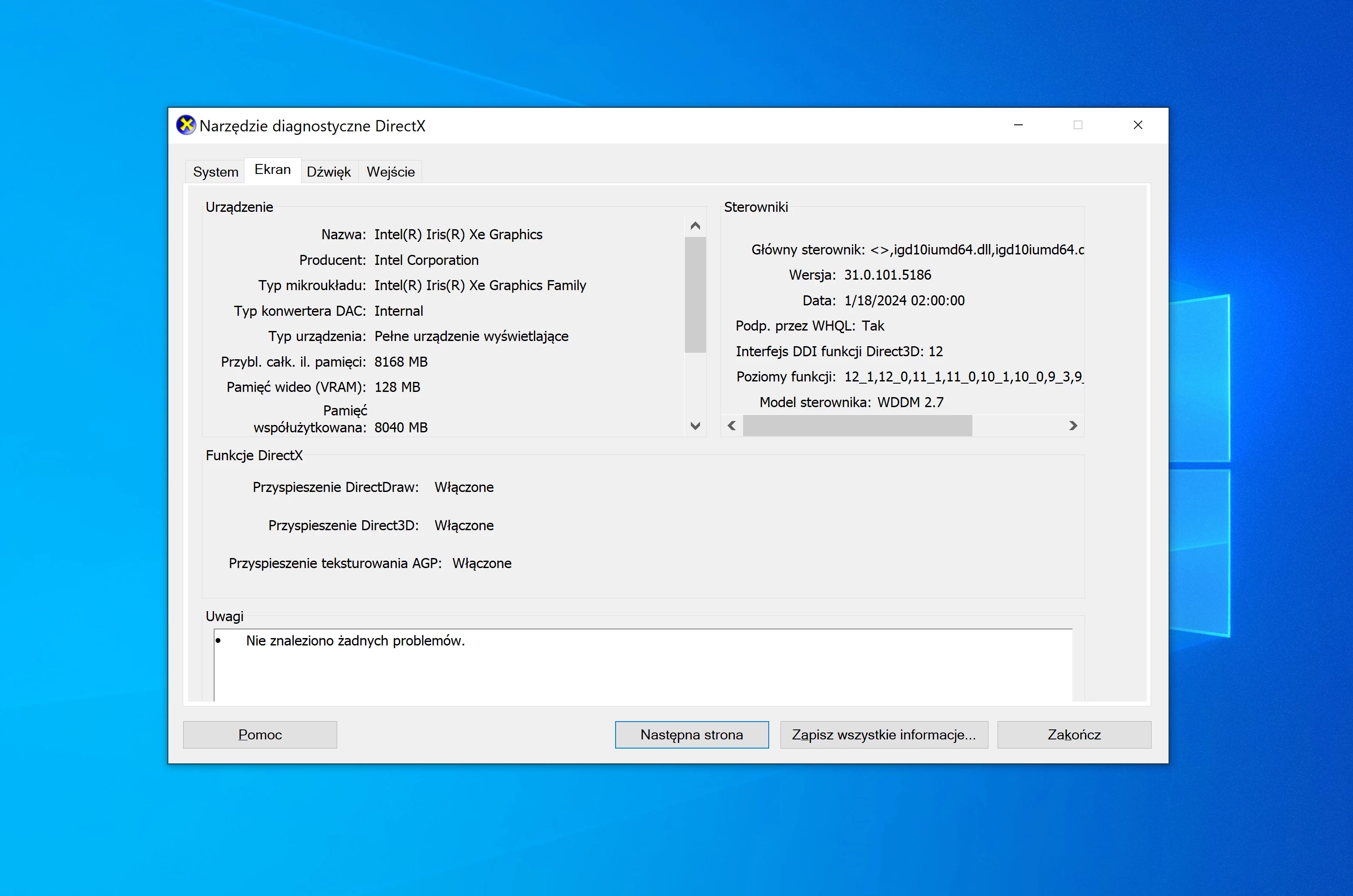Switch to the System tab

point(215,172)
